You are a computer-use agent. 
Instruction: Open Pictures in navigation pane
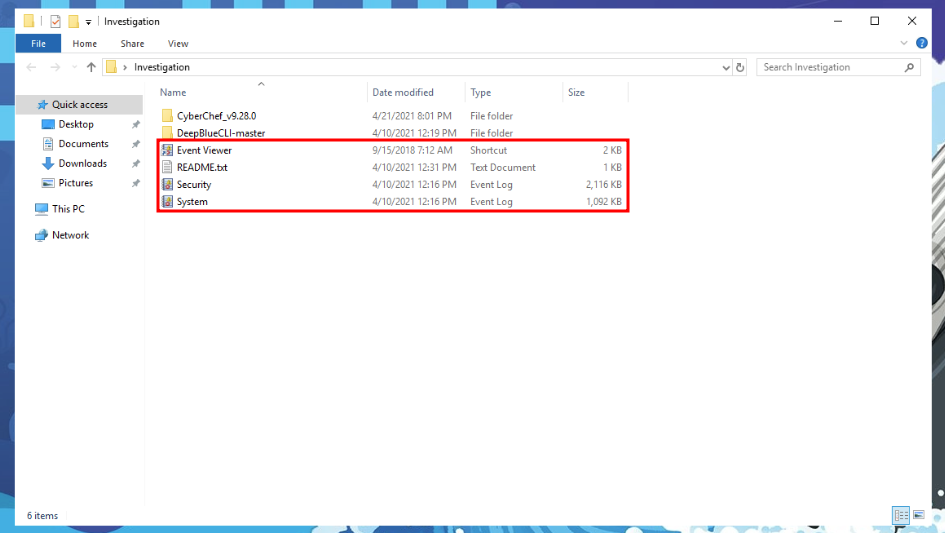tap(76, 183)
